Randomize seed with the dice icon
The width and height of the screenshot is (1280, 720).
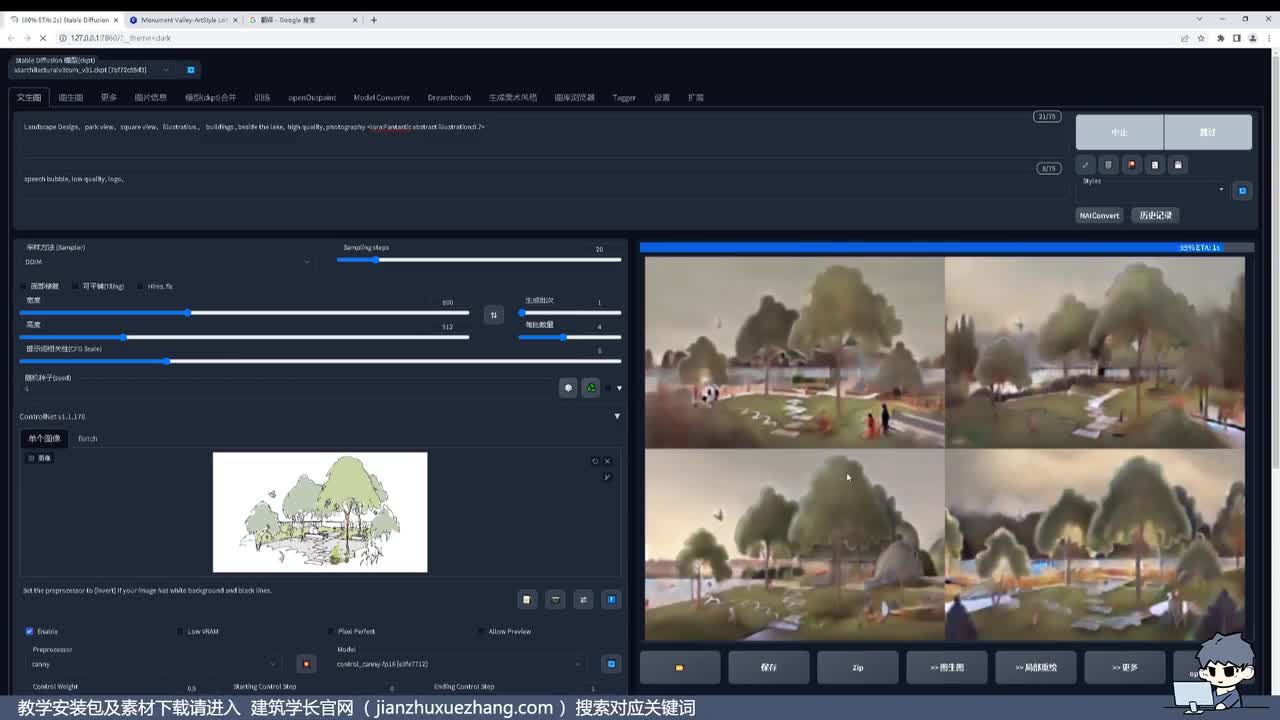[568, 388]
